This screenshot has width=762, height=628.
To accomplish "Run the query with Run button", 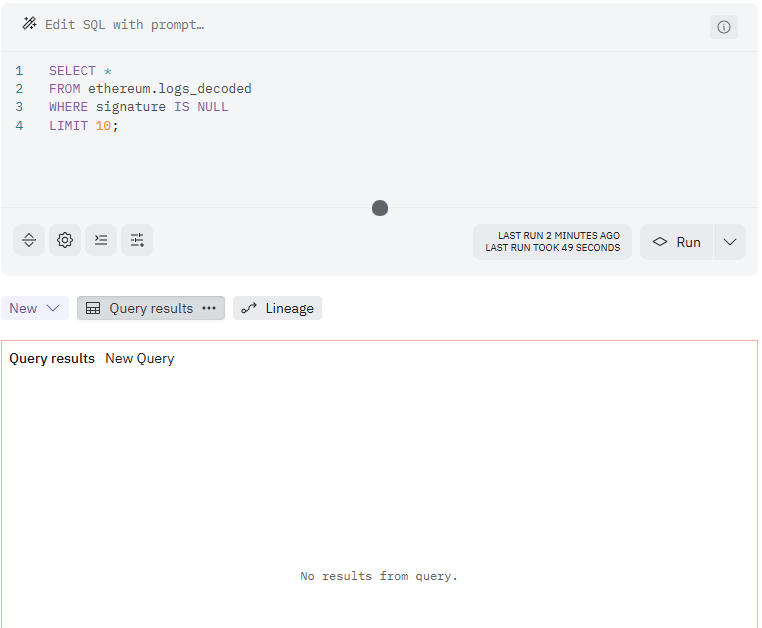I will tap(676, 242).
